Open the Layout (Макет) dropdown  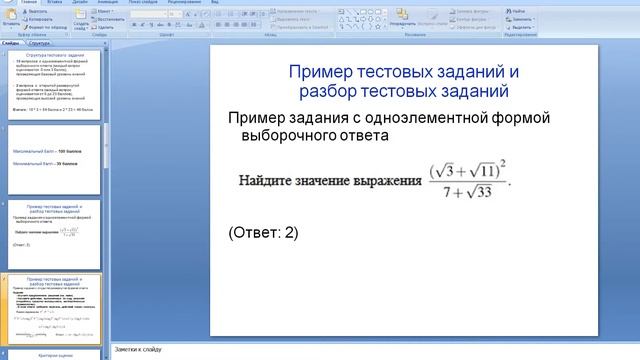(103, 11)
